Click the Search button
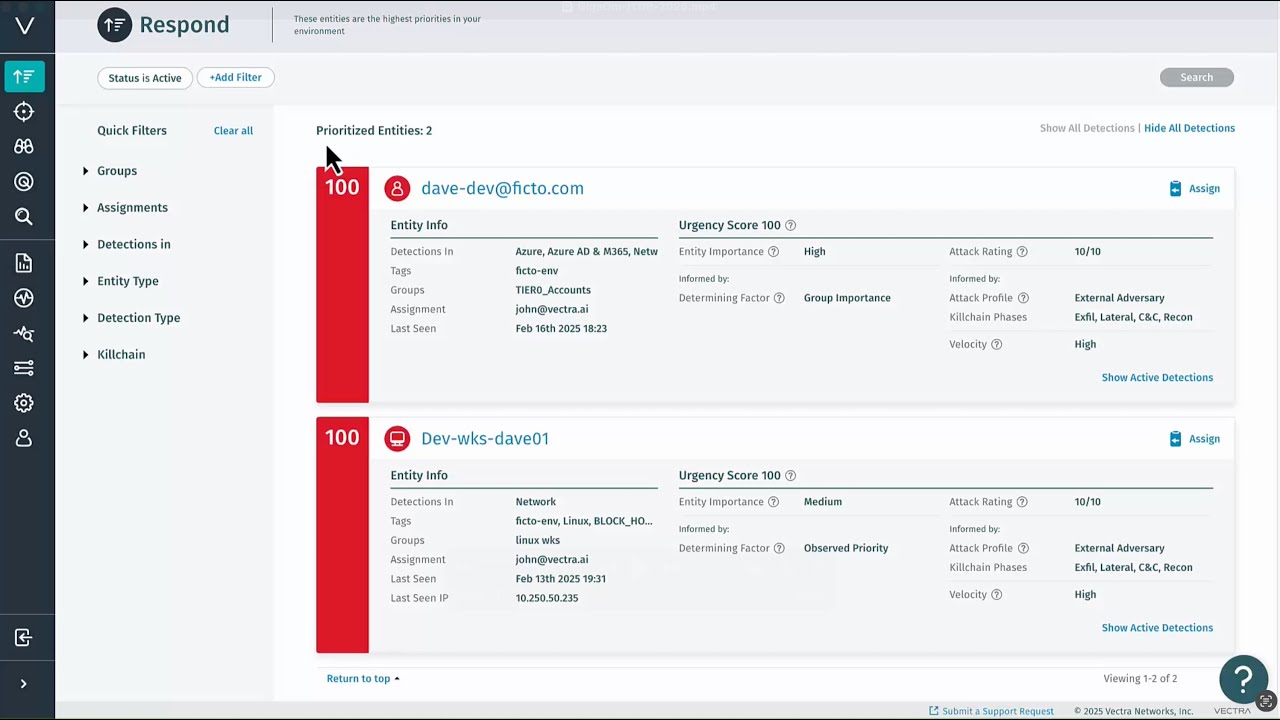Viewport: 1280px width, 720px height. click(1197, 77)
